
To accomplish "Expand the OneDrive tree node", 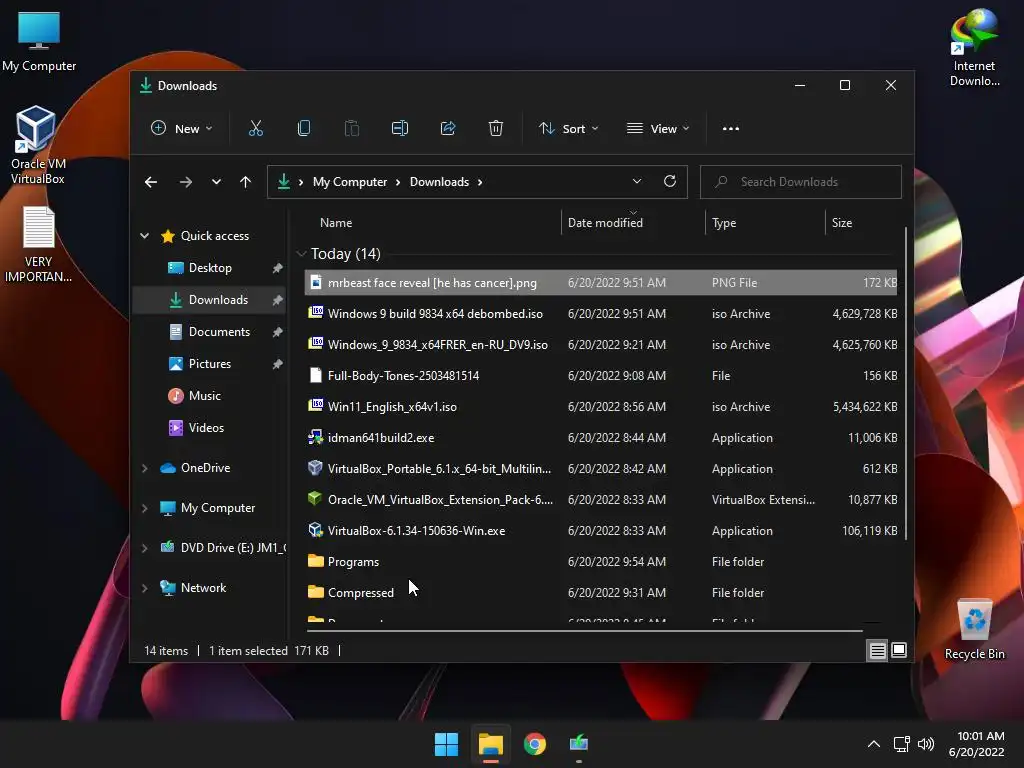I will click(144, 468).
